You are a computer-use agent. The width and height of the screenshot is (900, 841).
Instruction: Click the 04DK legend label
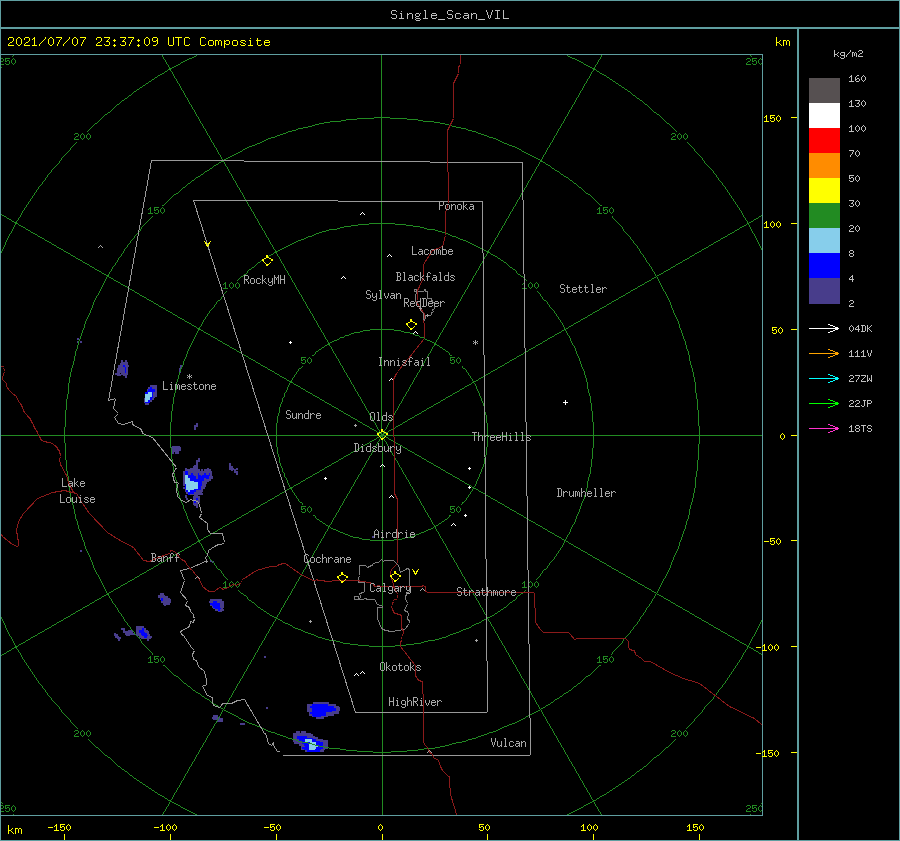coord(860,329)
